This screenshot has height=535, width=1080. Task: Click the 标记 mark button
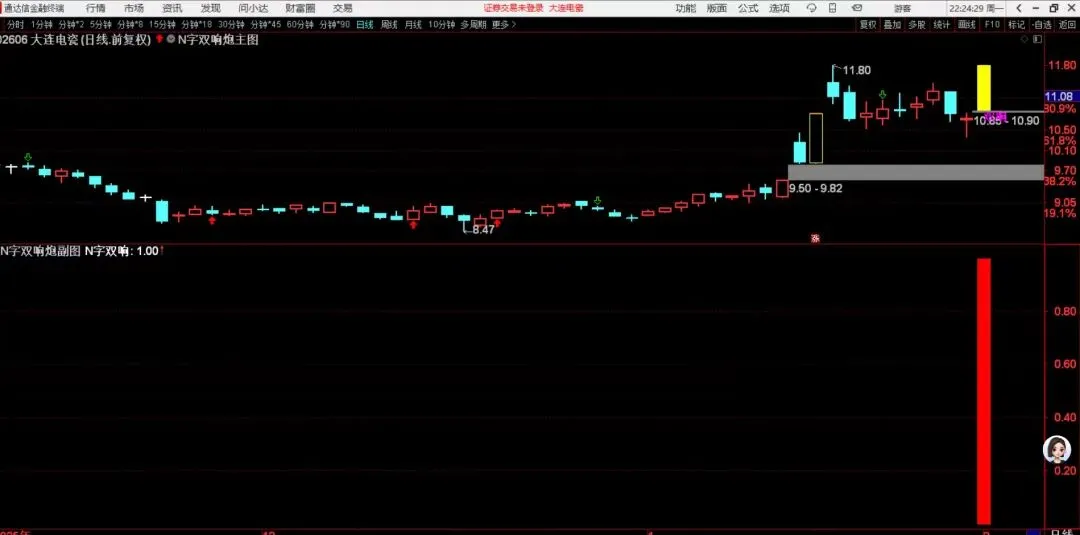(x=1016, y=24)
